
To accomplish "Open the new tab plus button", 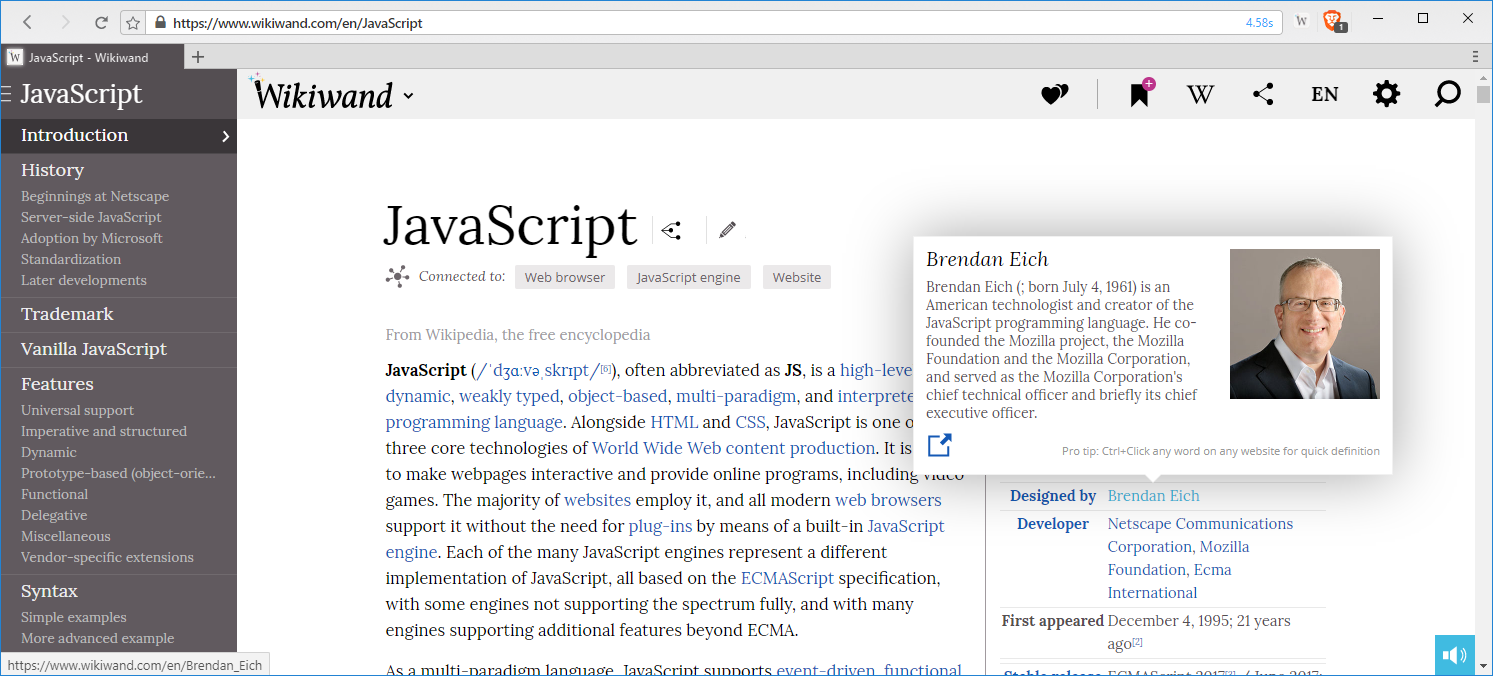I will pyautogui.click(x=198, y=57).
